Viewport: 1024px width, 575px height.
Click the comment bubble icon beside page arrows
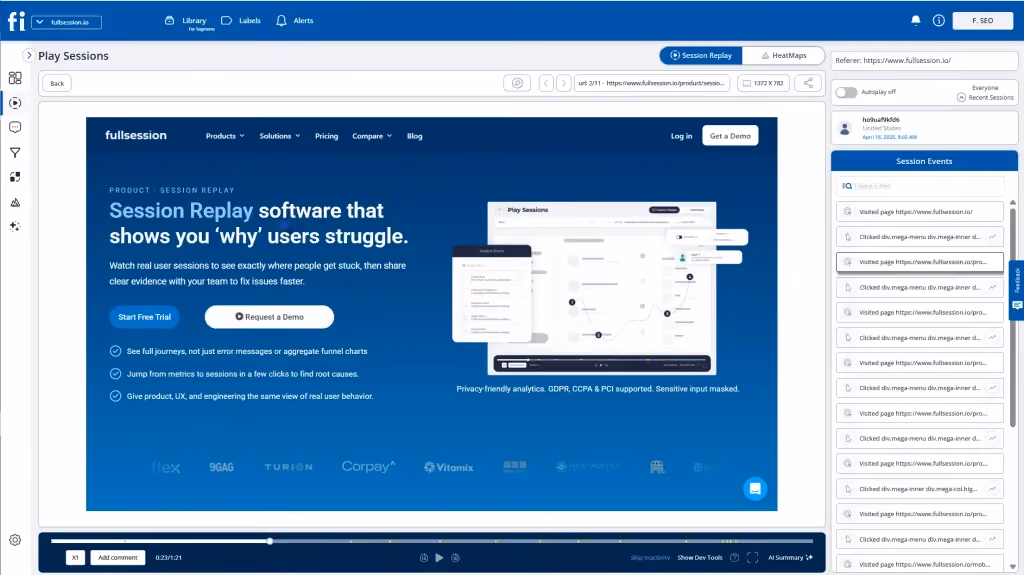[517, 83]
